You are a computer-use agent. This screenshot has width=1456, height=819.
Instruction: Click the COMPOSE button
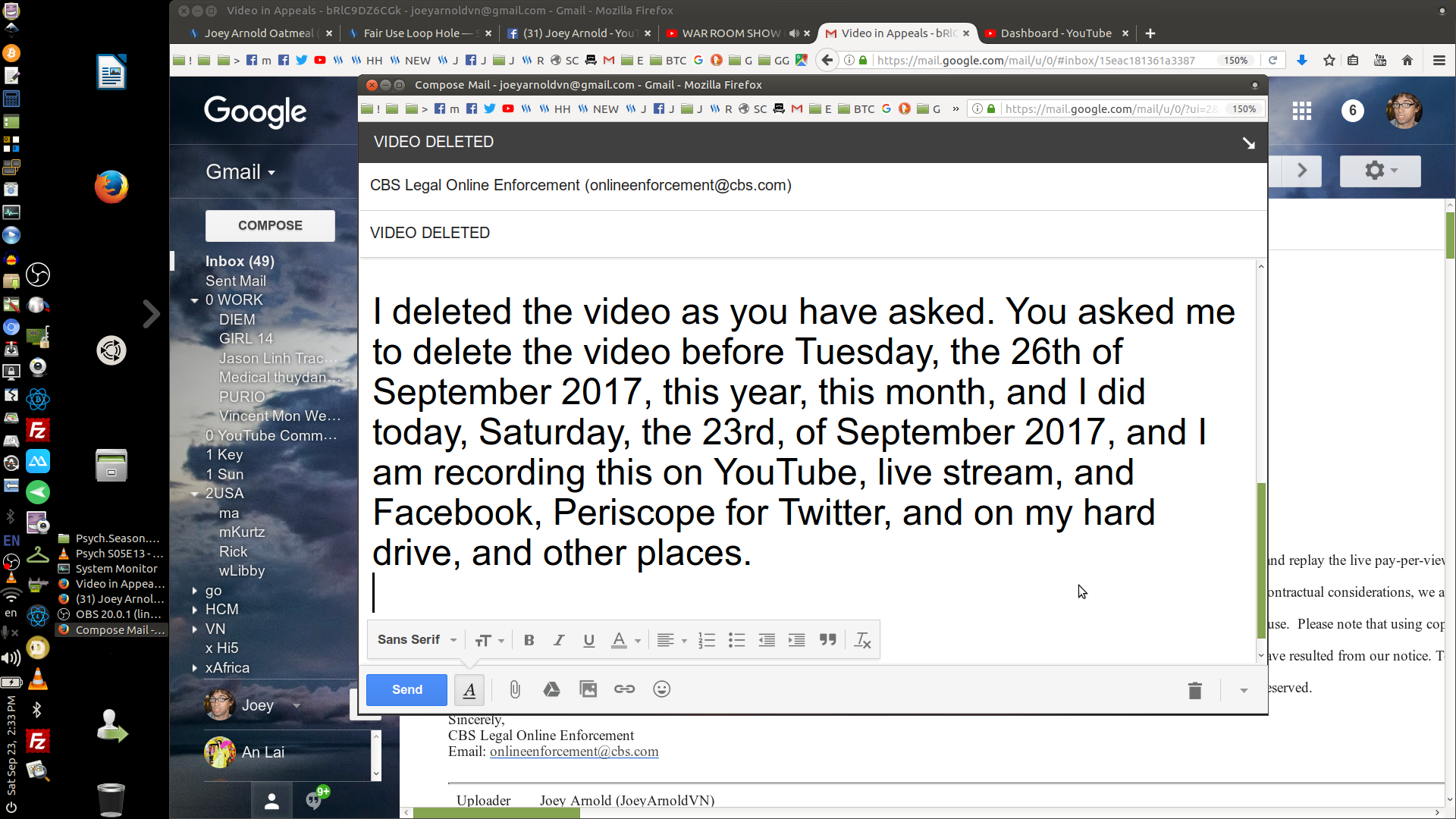270,225
